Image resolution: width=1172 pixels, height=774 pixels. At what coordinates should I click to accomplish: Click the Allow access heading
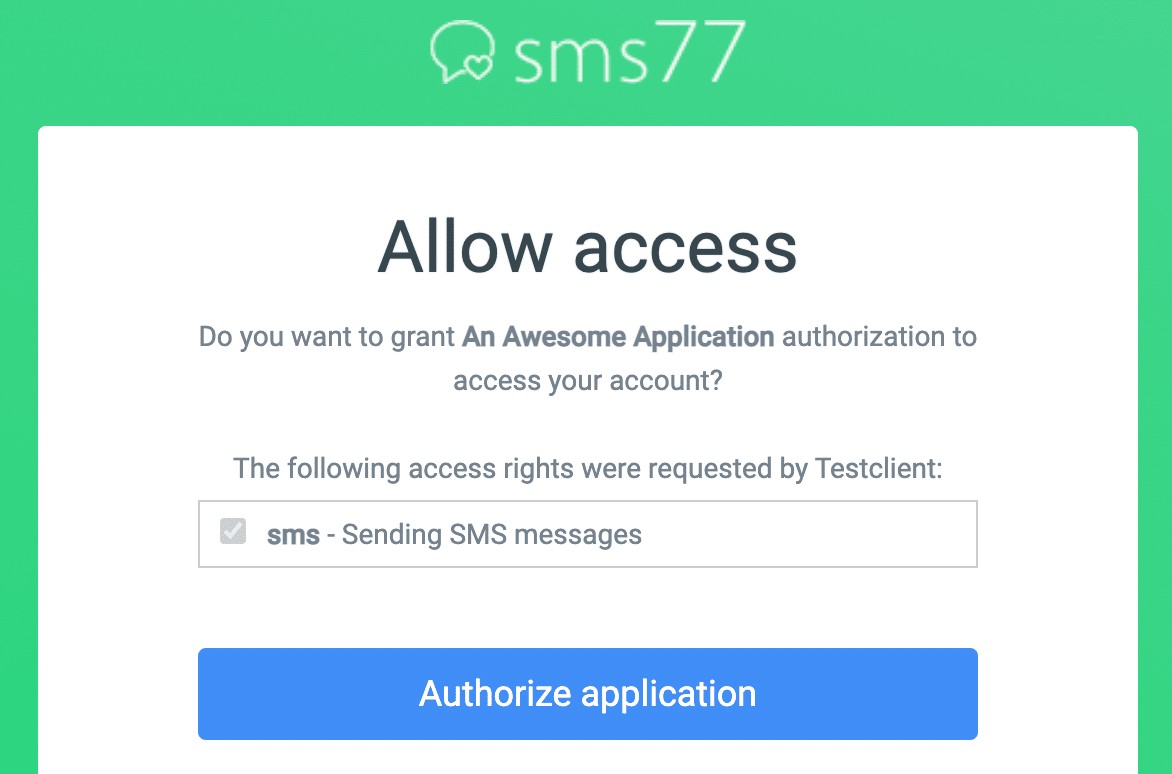tap(587, 246)
